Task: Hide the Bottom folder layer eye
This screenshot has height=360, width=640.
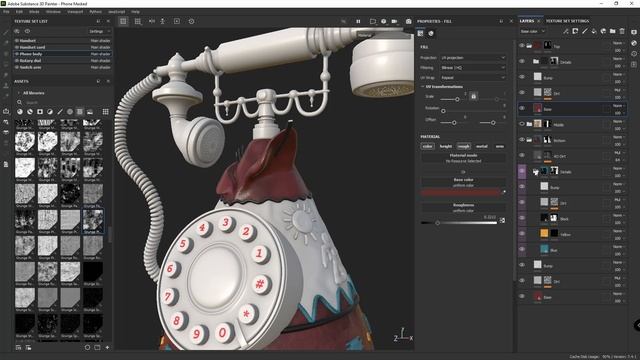Action: tap(522, 140)
